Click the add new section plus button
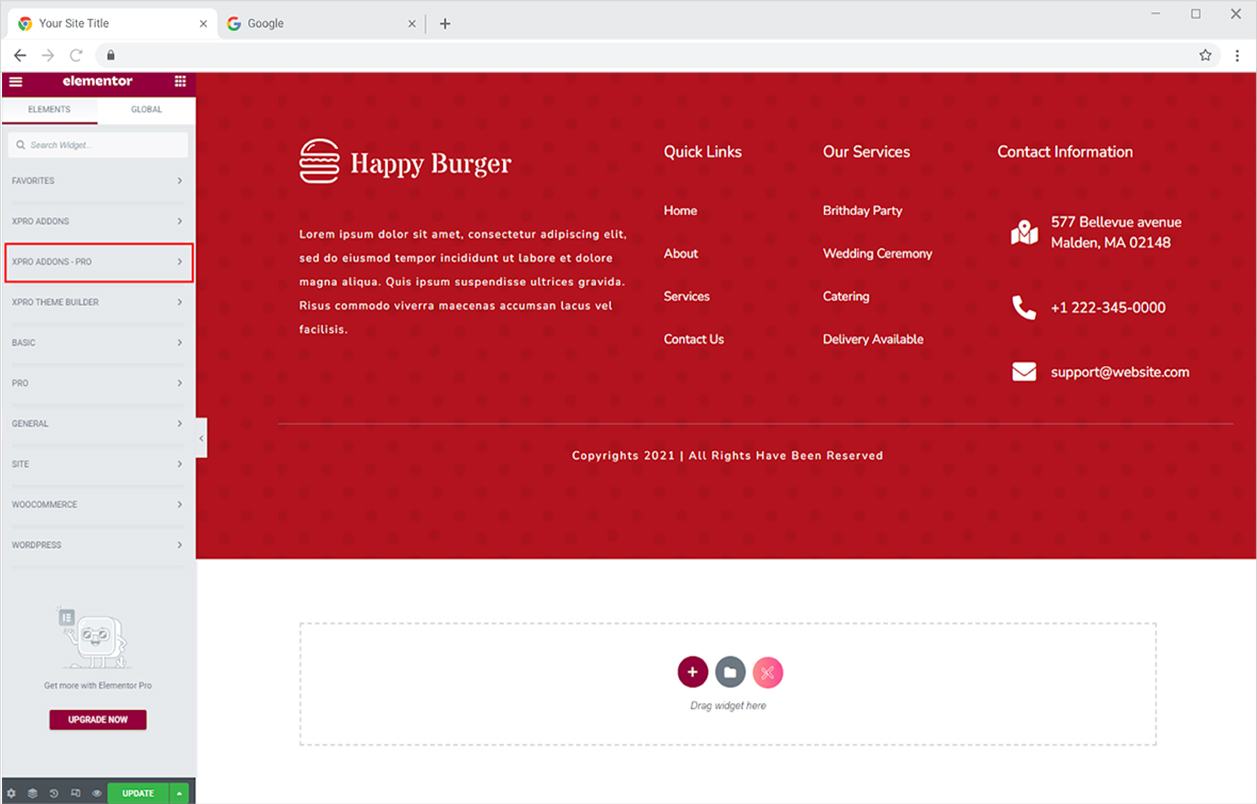Screen dimensions: 1257x804 (x=692, y=672)
